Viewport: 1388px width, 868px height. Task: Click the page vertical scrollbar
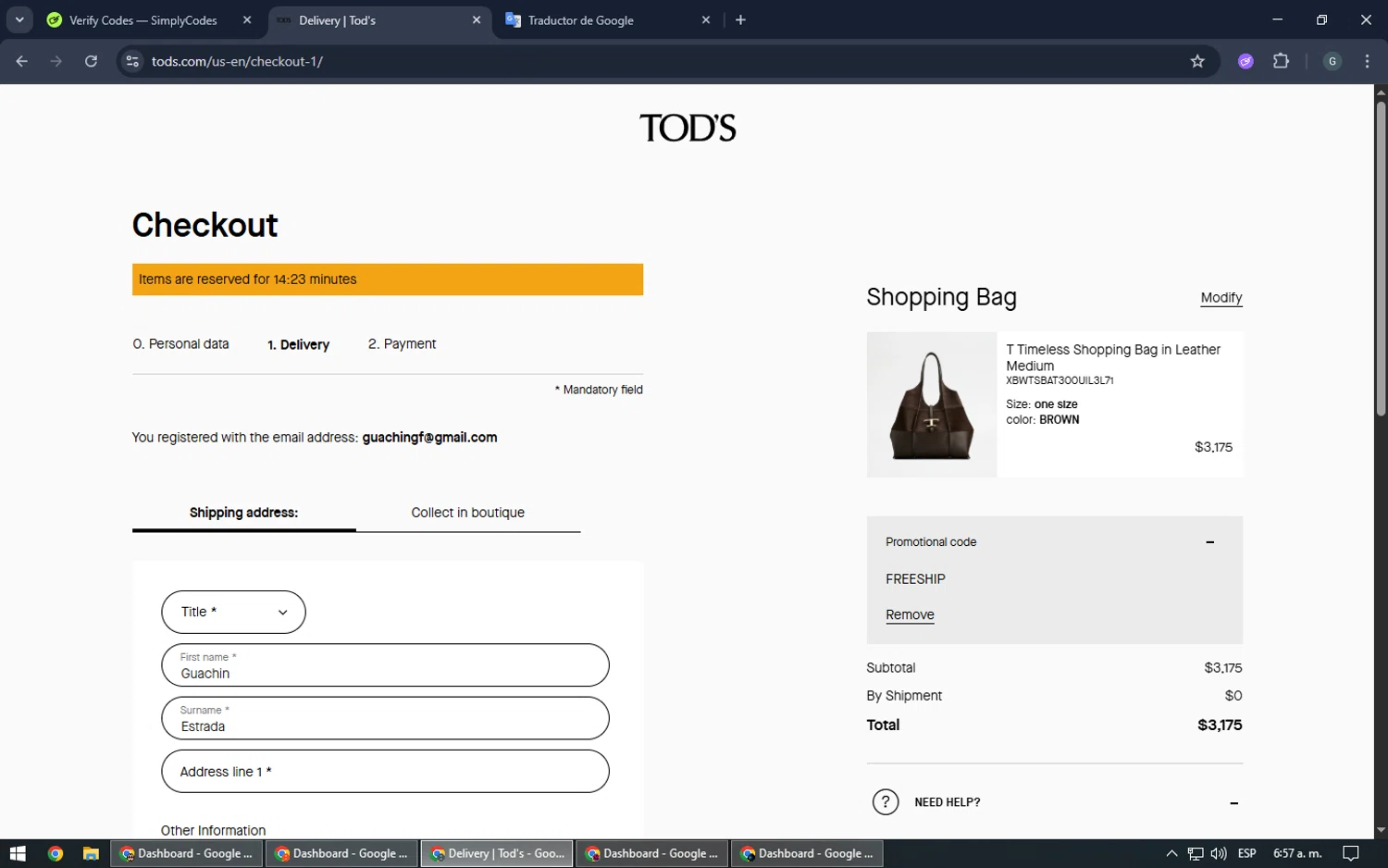pyautogui.click(x=1381, y=259)
